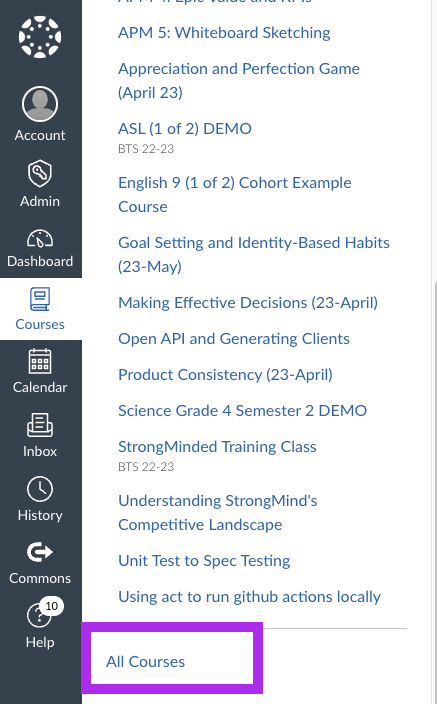Open the Admin shield icon
Screen dimensions: 437x704
click(40, 173)
